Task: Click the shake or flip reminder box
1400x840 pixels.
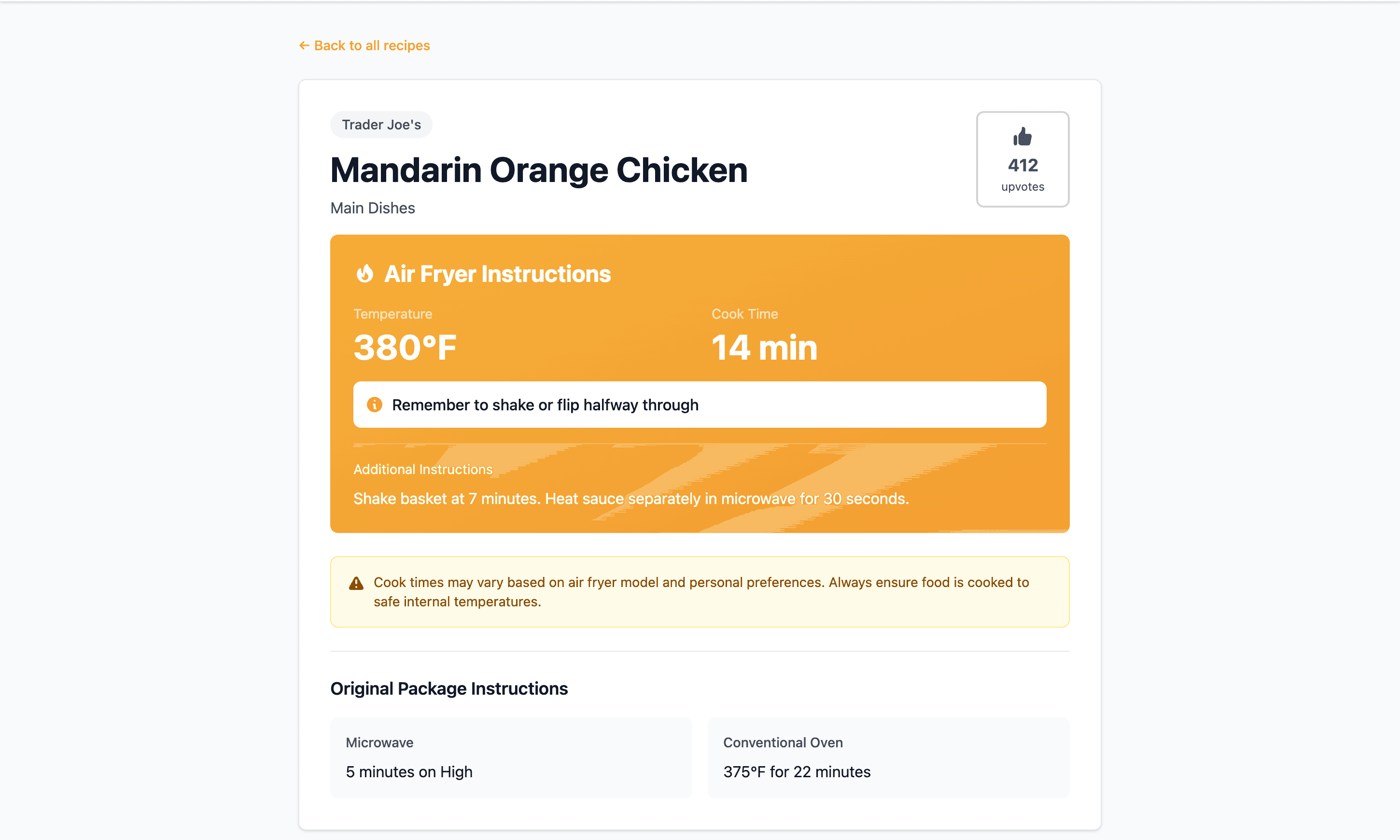Action: (x=699, y=404)
